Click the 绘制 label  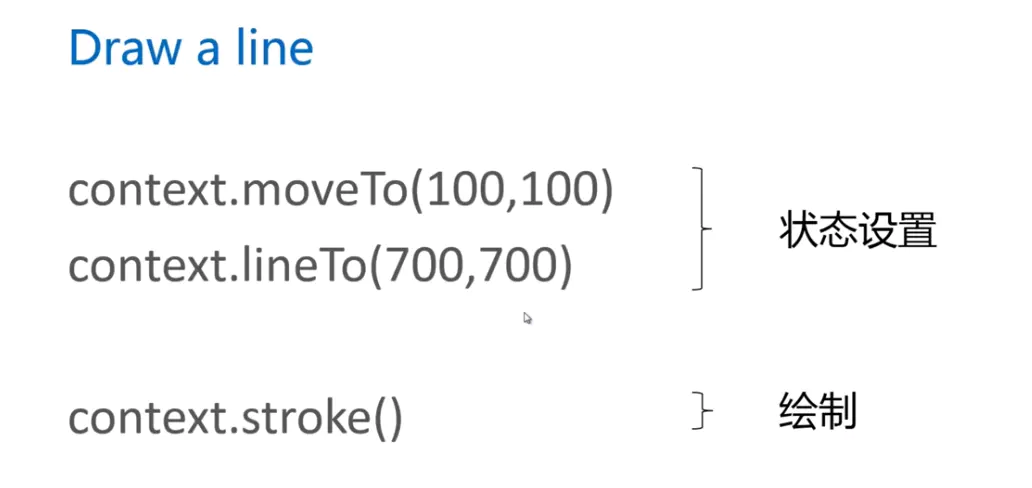[817, 412]
